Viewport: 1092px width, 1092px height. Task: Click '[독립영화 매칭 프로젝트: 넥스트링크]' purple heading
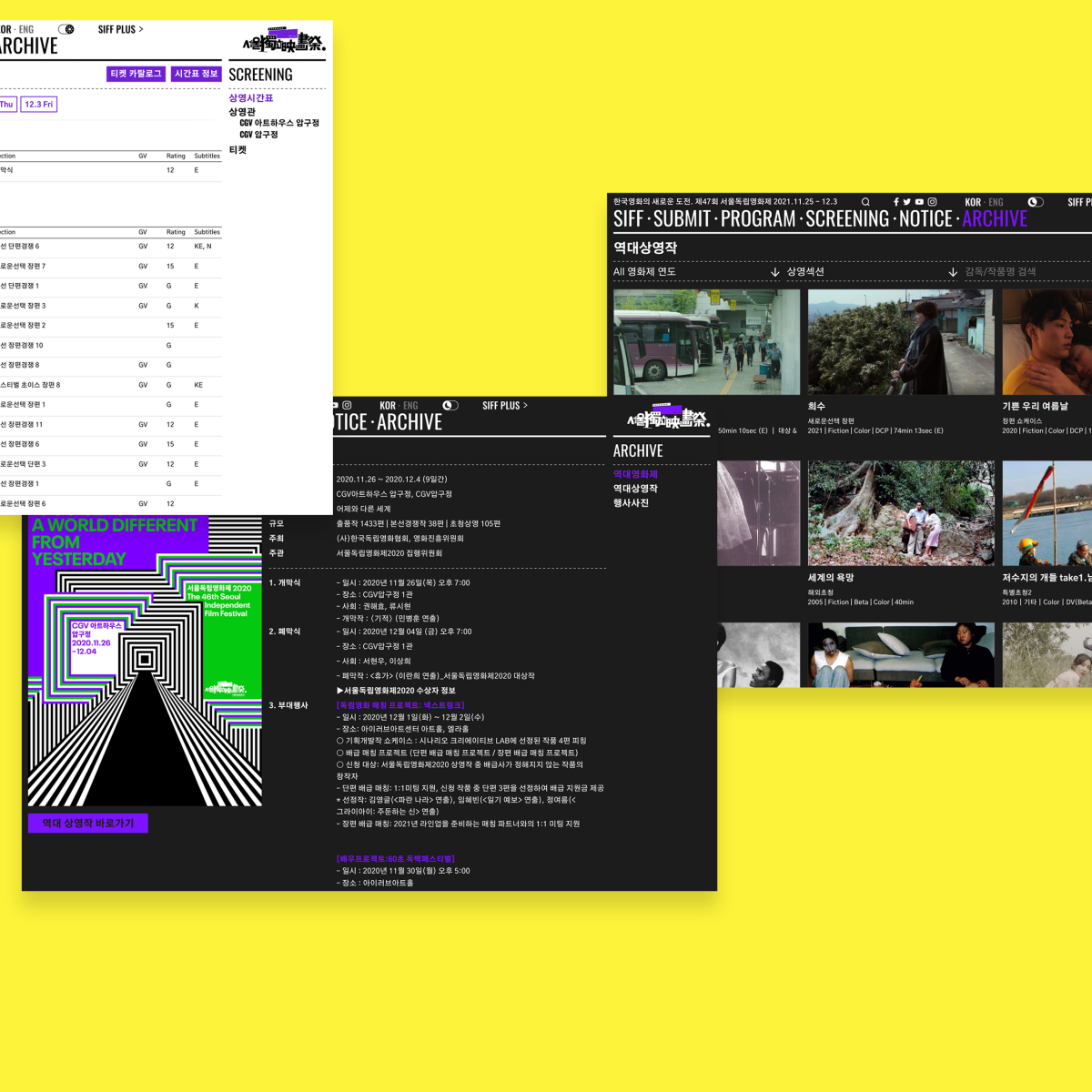pyautogui.click(x=400, y=705)
